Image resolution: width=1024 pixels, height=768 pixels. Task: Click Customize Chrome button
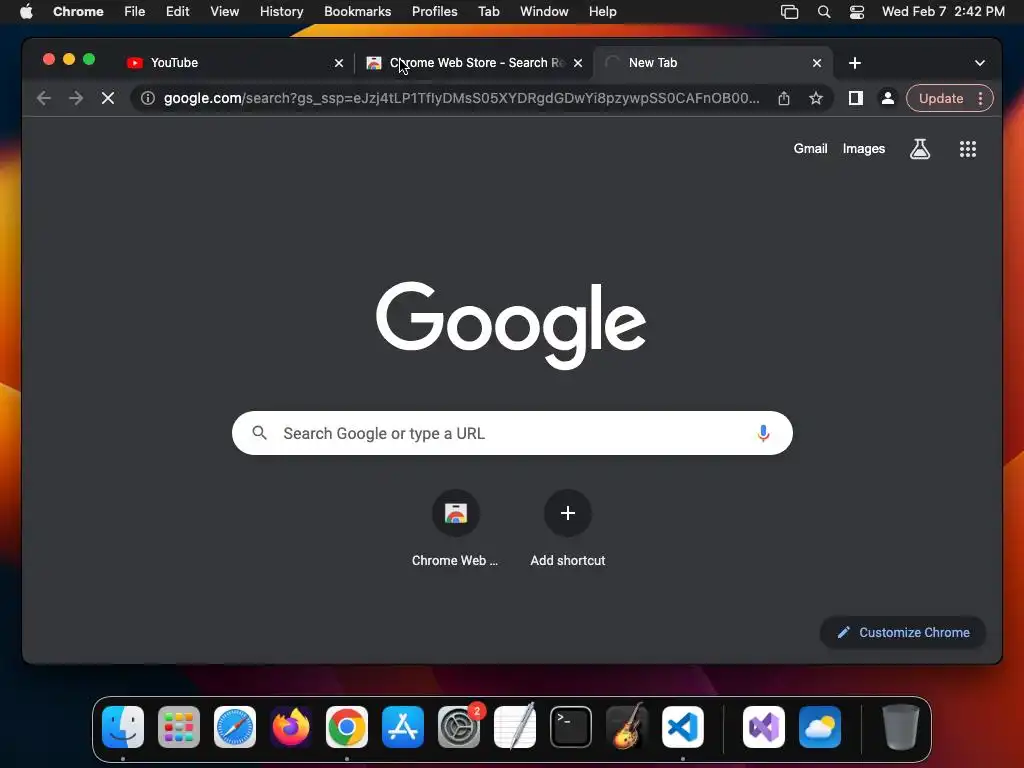coord(903,632)
